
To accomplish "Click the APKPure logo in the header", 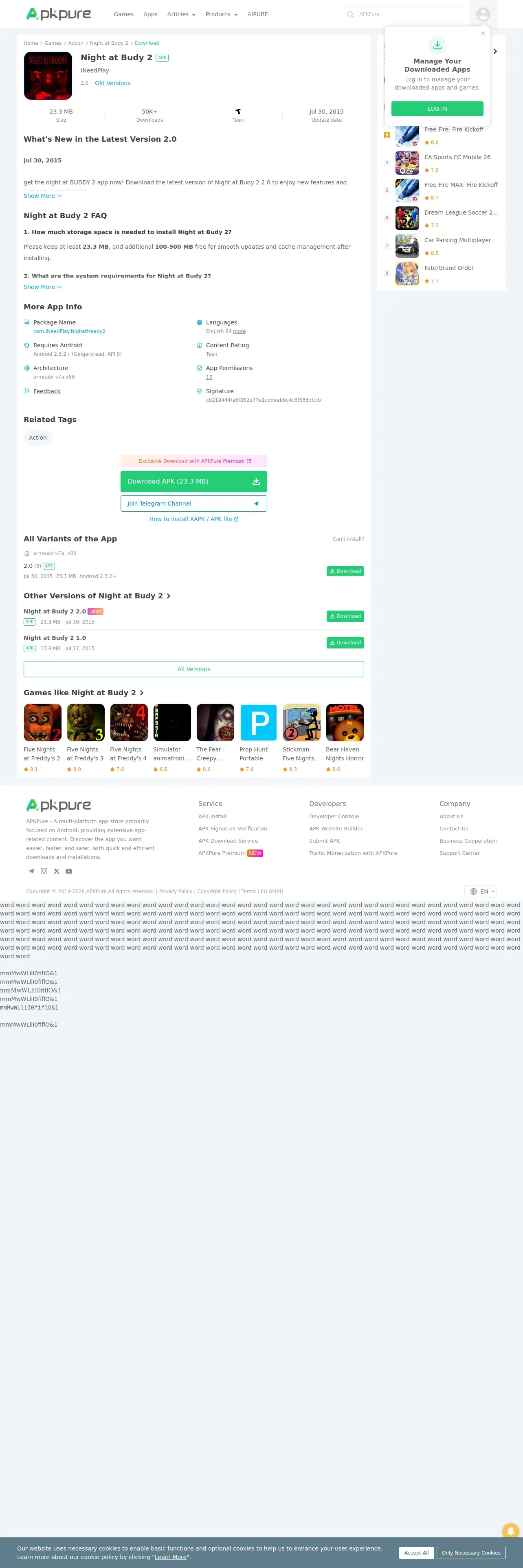I will tap(58, 14).
